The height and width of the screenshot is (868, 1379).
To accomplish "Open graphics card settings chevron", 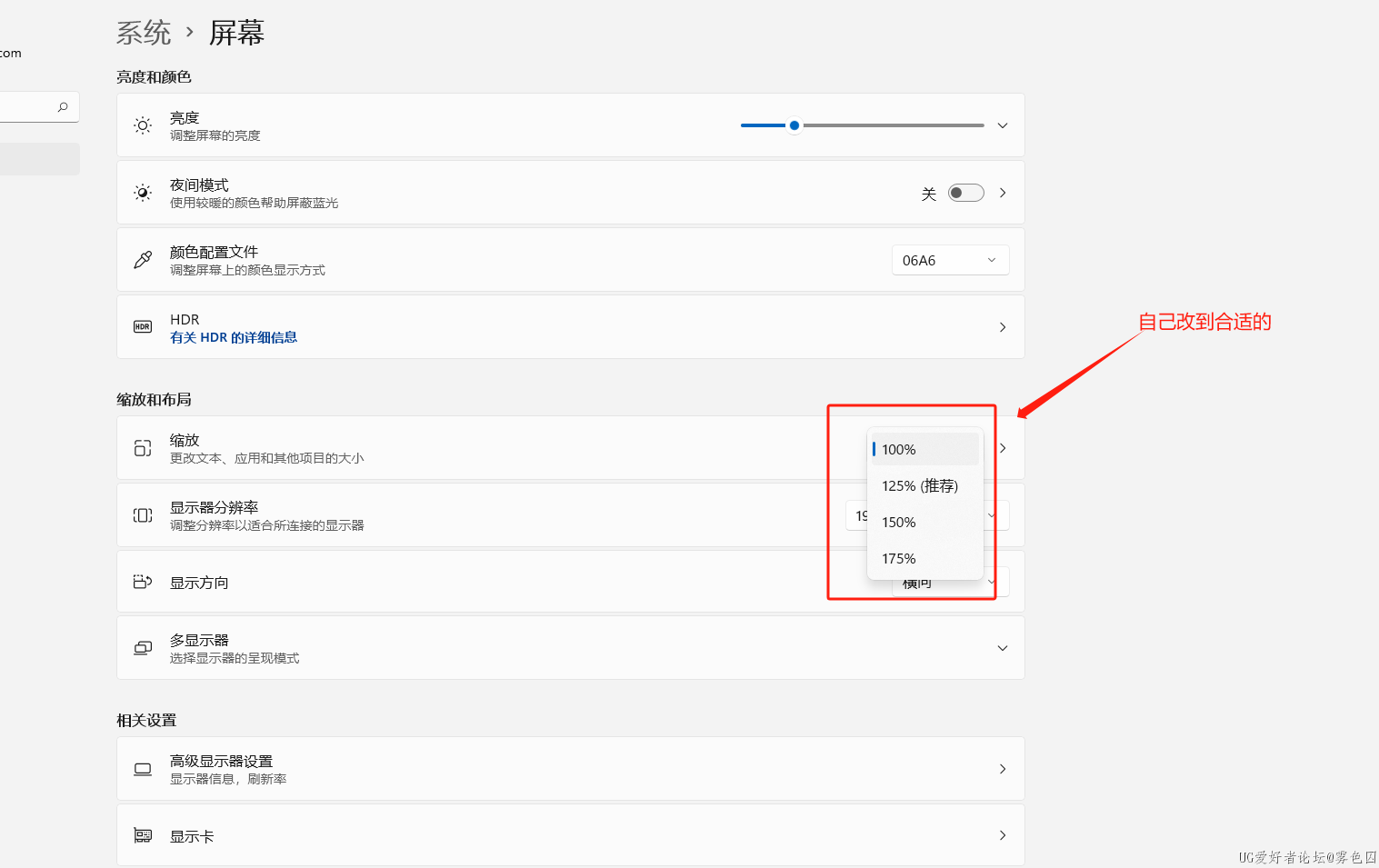I will tap(1003, 835).
